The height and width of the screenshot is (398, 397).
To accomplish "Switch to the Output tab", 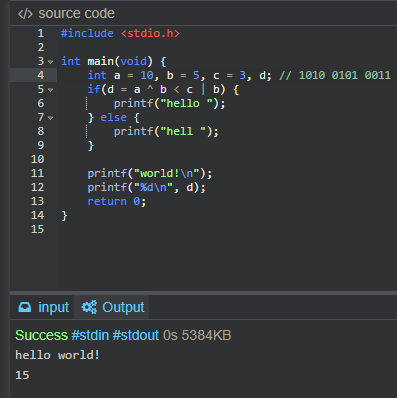I will [113, 307].
